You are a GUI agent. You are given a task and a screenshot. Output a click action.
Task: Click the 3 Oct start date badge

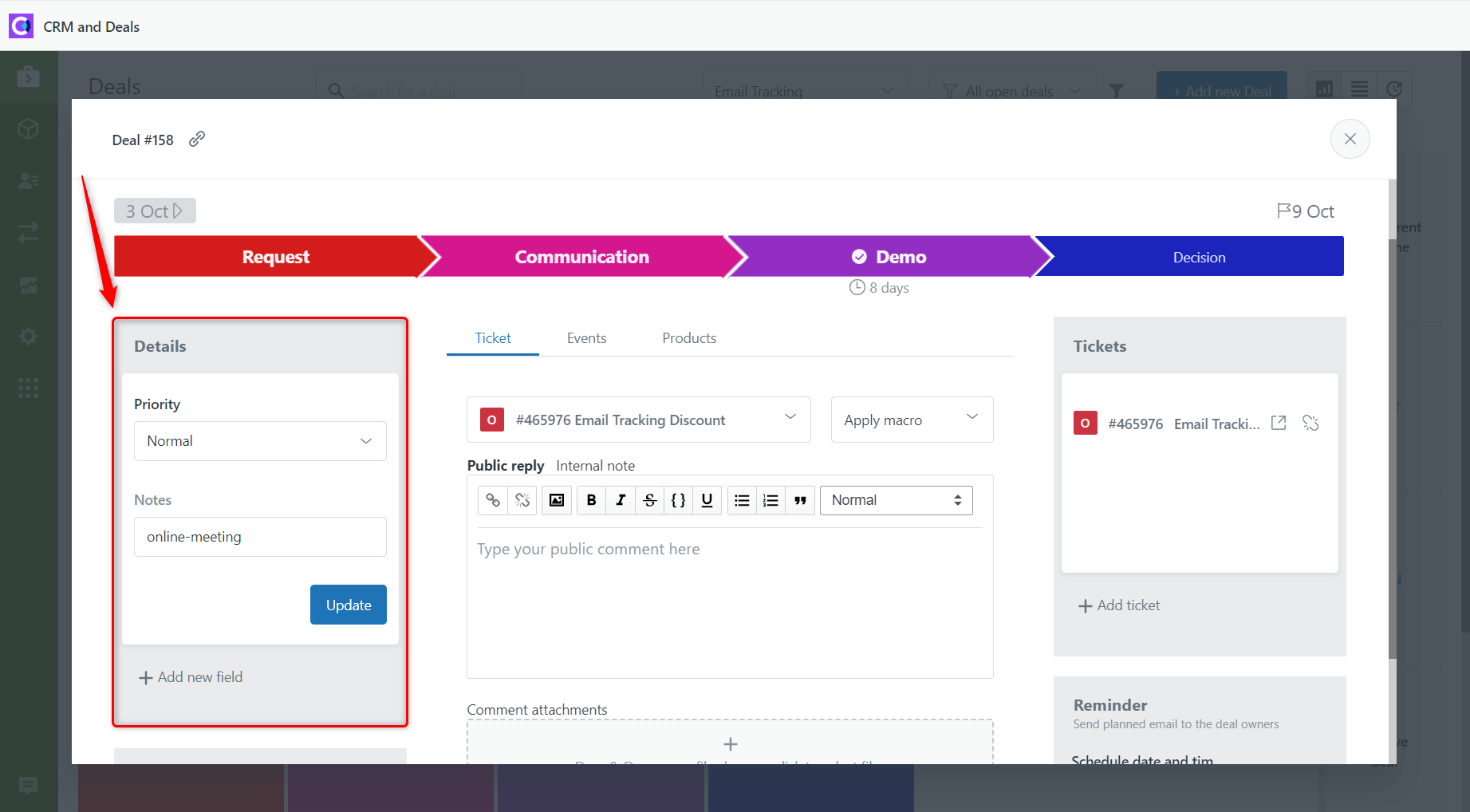(x=155, y=211)
